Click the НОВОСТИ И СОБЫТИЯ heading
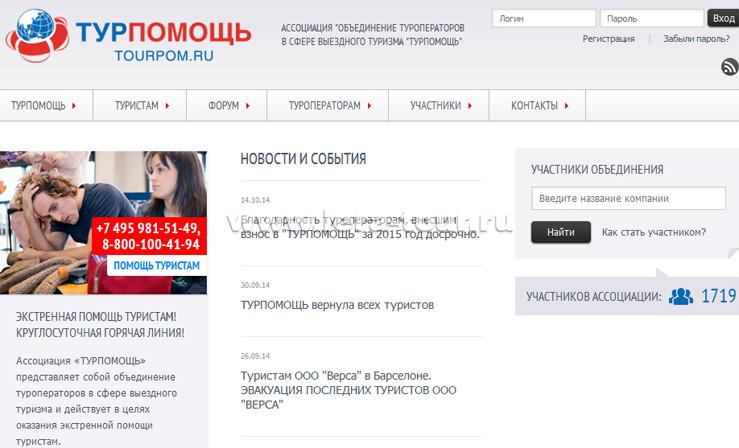 point(303,159)
